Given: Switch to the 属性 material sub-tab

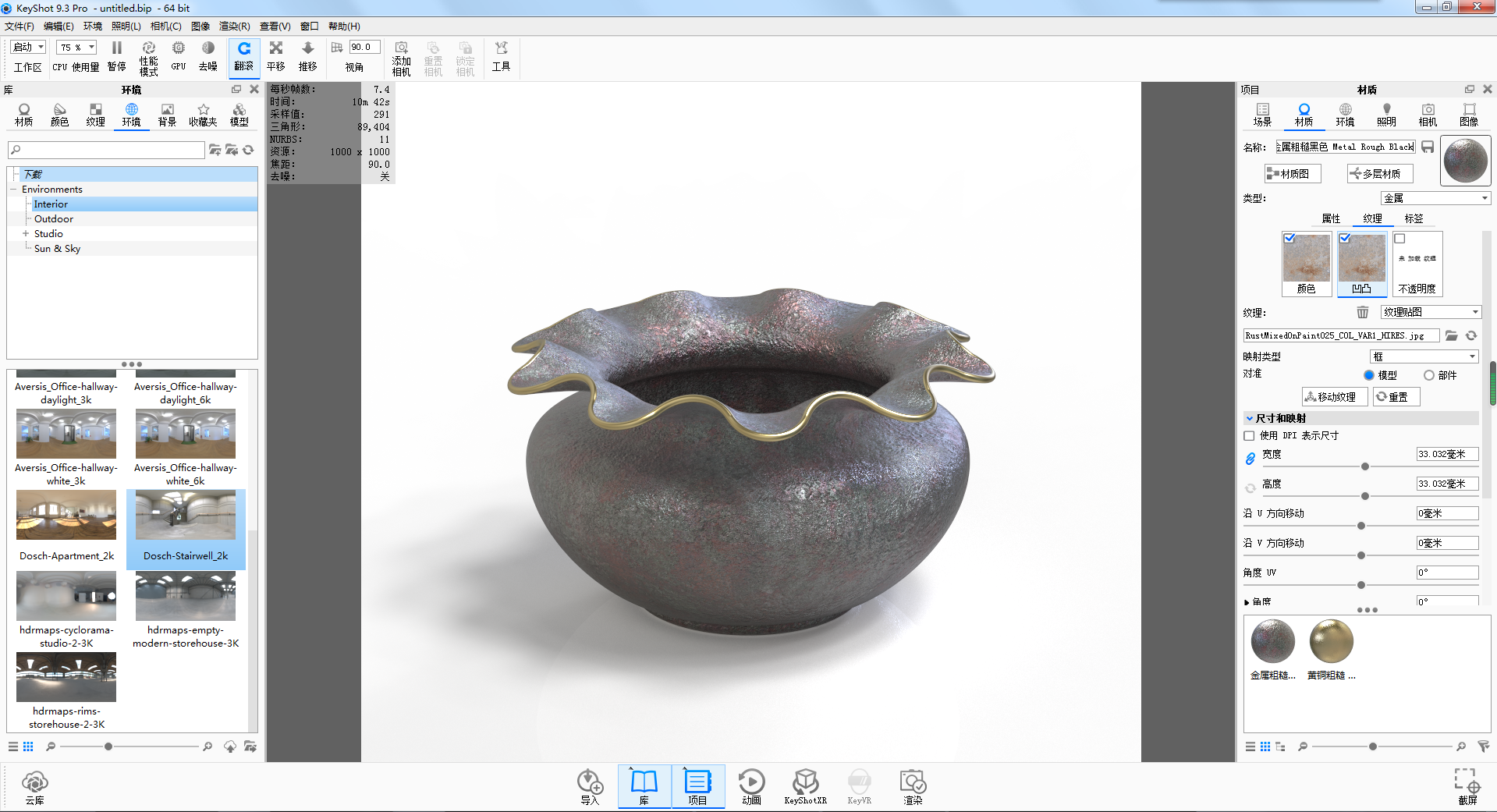Looking at the screenshot, I should click(1331, 219).
